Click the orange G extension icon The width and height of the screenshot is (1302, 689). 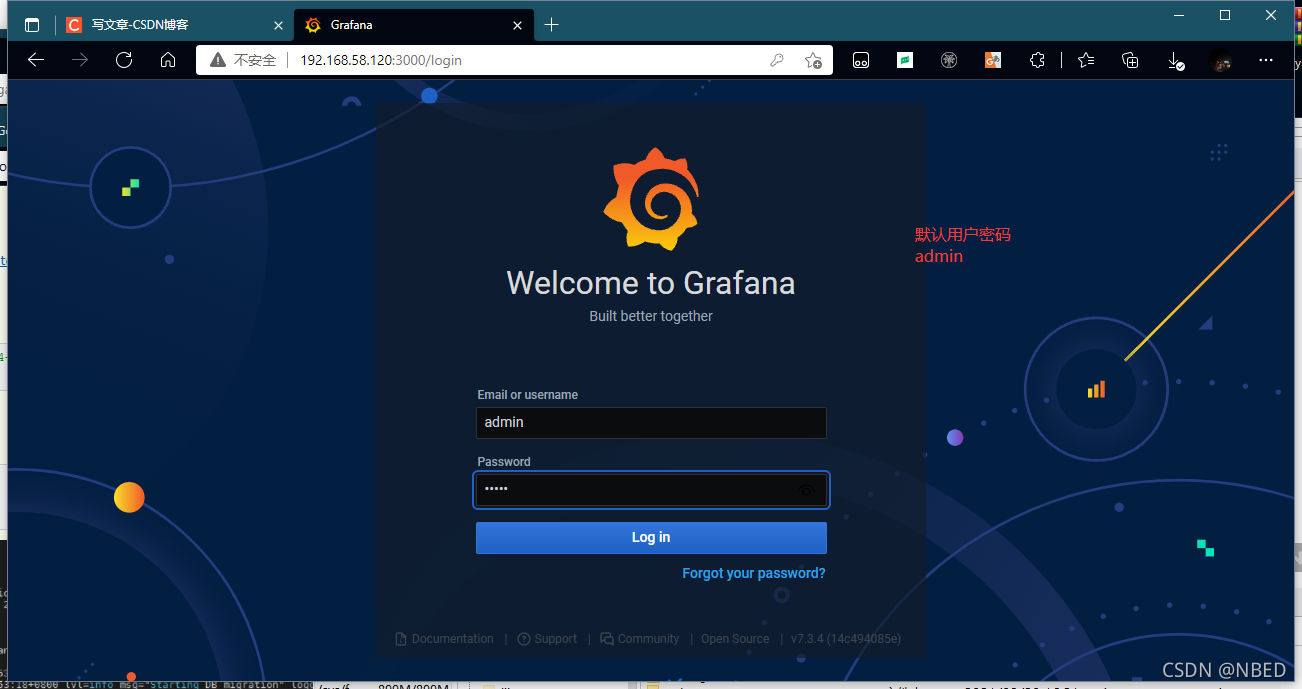coord(993,60)
